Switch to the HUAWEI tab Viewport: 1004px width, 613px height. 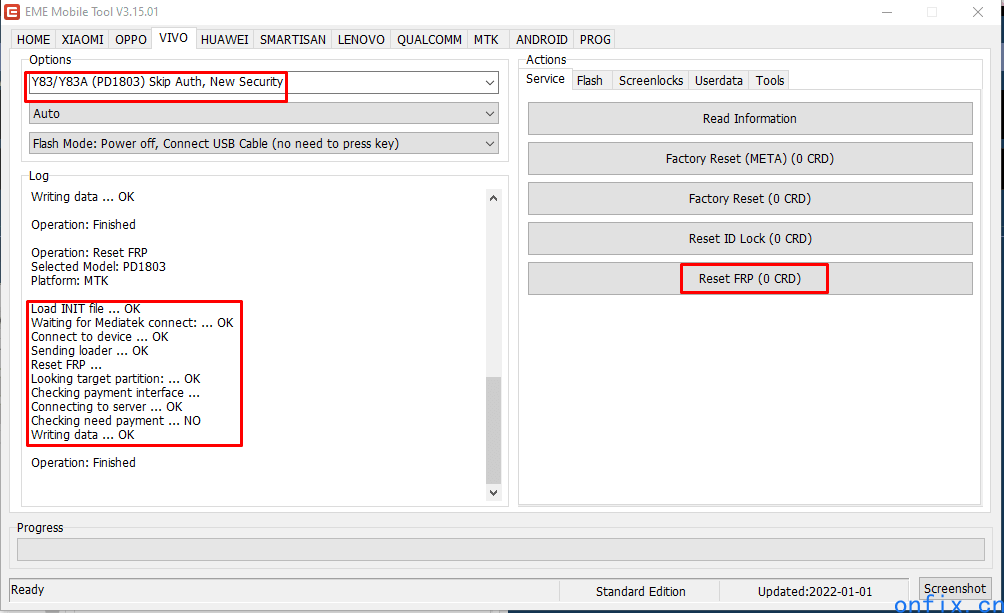coord(225,40)
